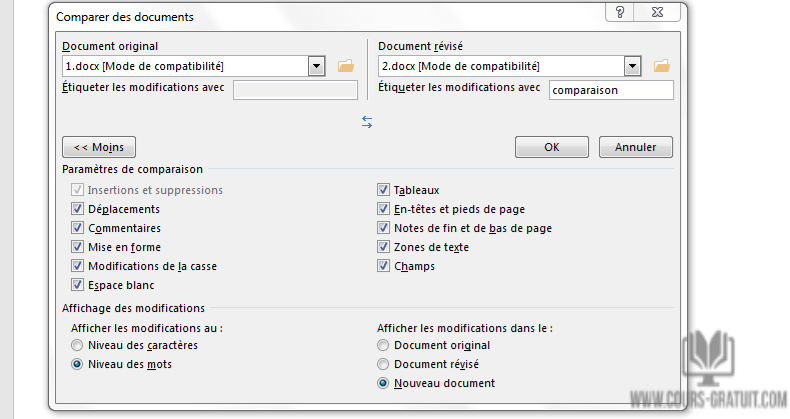Expand the Document original dropdown

(317, 66)
